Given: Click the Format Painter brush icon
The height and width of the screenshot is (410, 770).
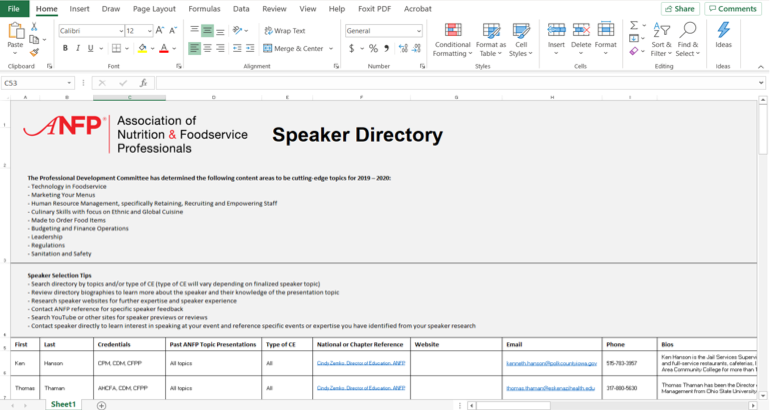Looking at the screenshot, I should (34, 54).
